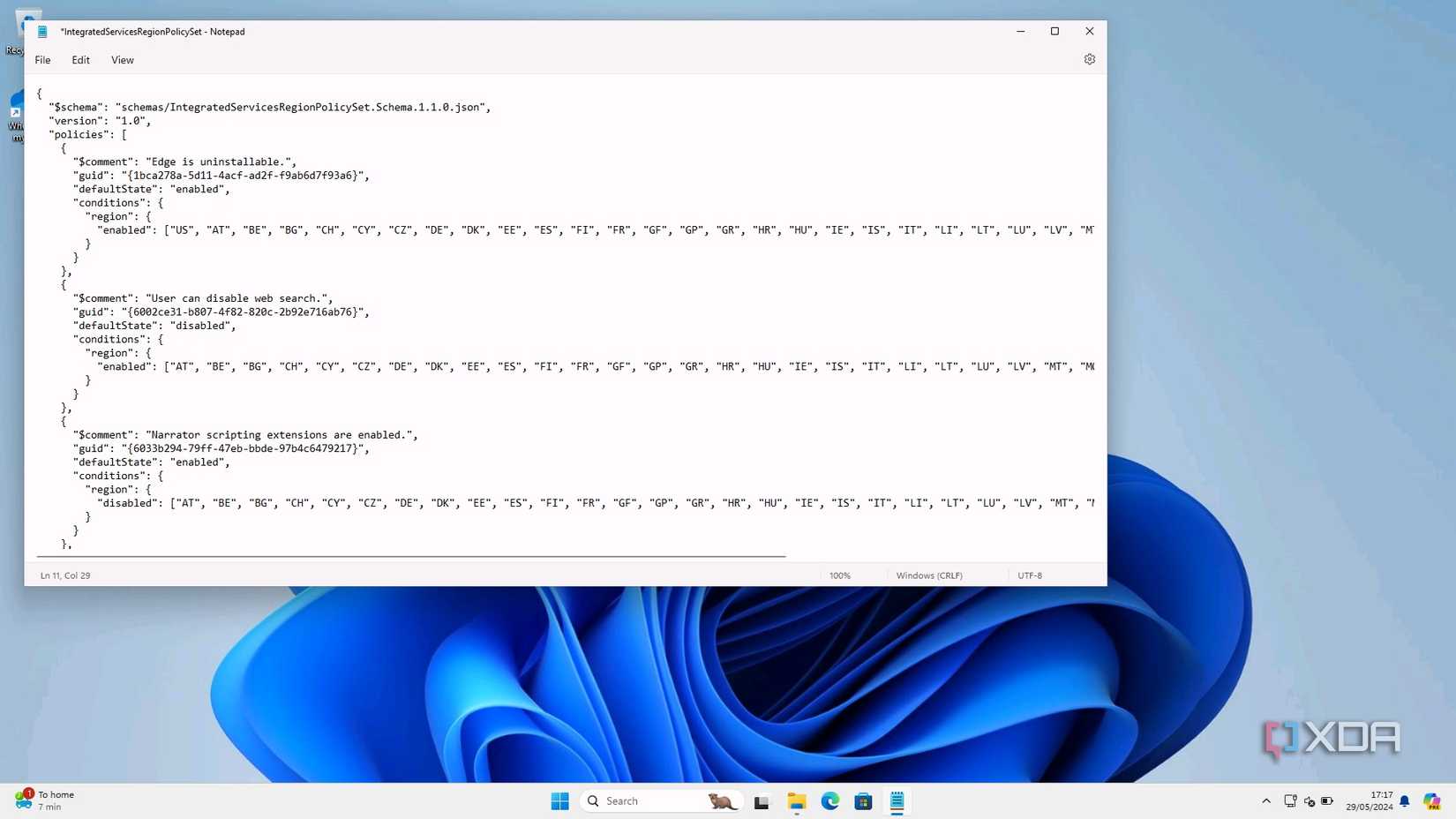Click the "Edge is uninstallable." comment line

[184, 162]
